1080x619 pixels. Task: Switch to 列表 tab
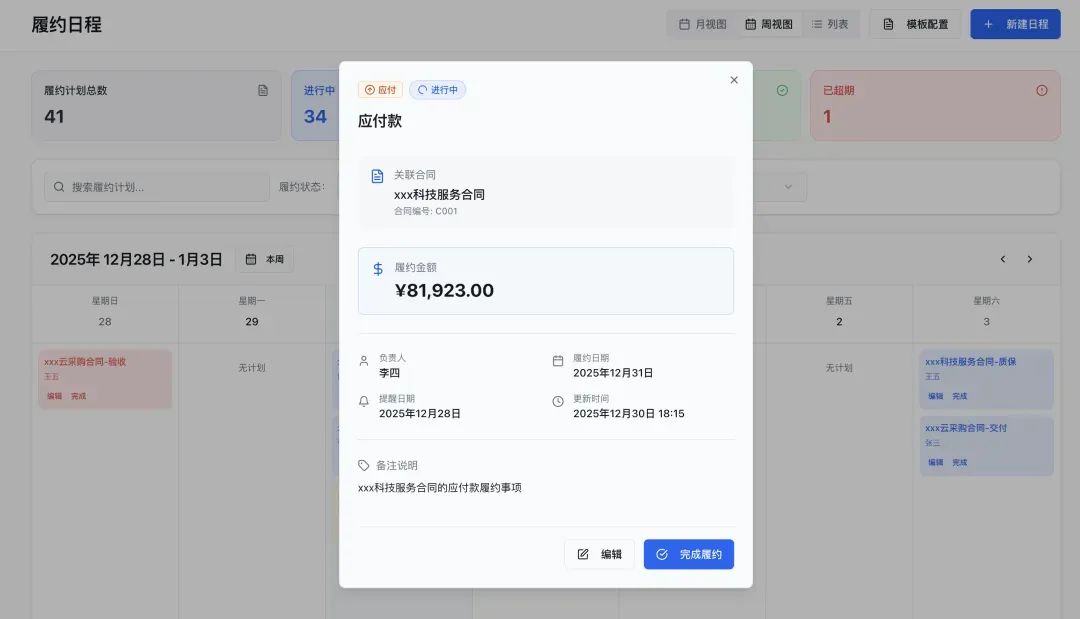point(830,24)
